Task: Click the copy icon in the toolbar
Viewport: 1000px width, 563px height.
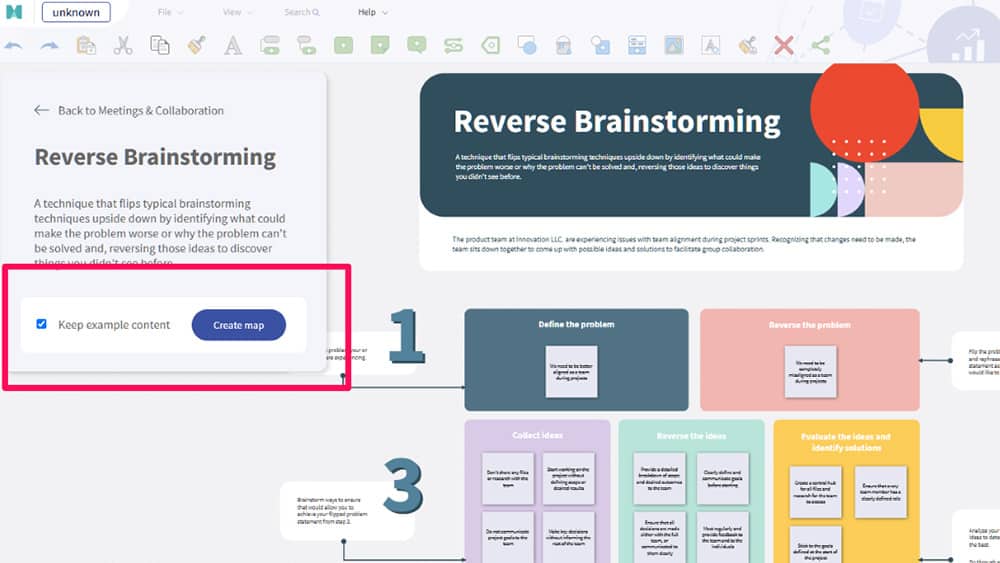Action: [x=159, y=45]
